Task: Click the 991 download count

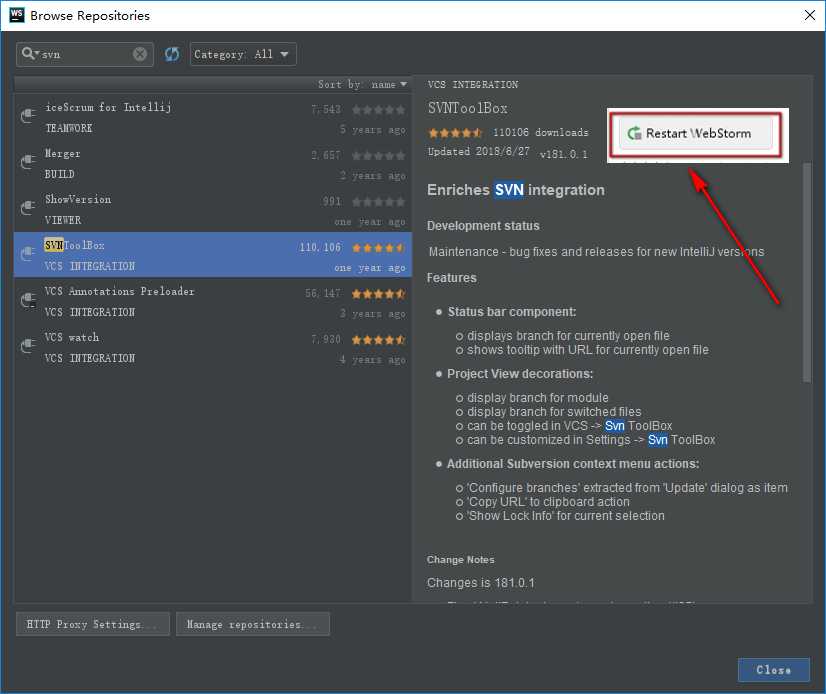Action: click(x=332, y=202)
